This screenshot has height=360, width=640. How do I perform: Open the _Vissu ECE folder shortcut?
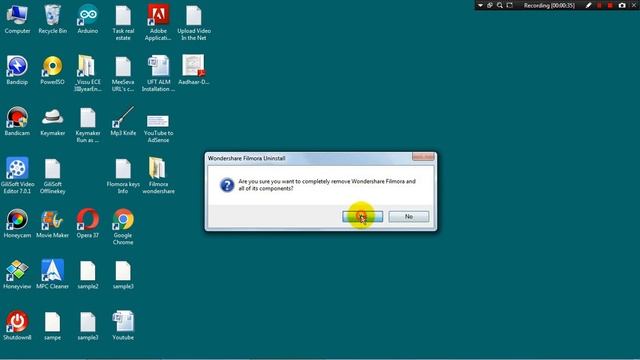pos(88,73)
